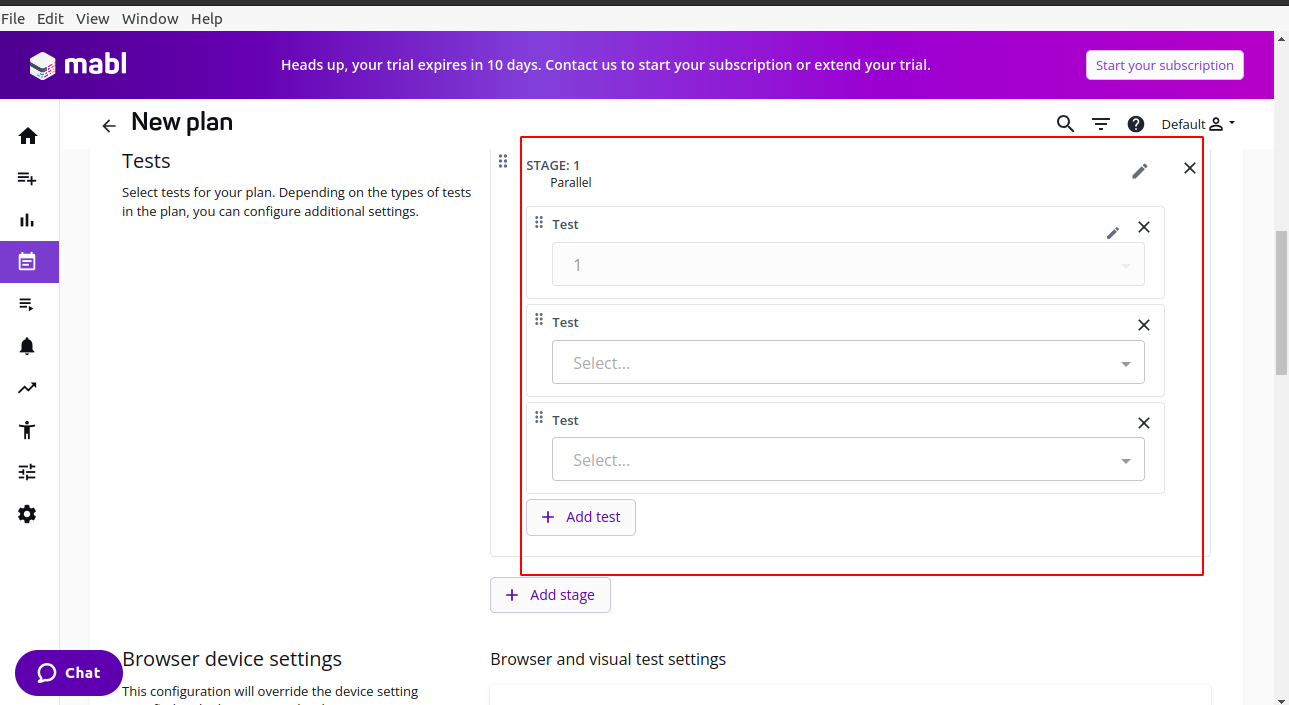Screen dimensions: 1289x705
Task: Open the Window menu
Action: pyautogui.click(x=150, y=19)
